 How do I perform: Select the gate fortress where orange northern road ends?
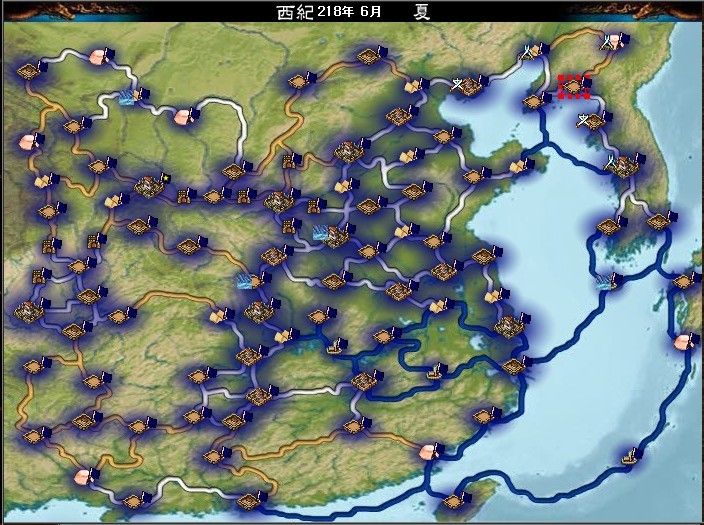[x=288, y=161]
